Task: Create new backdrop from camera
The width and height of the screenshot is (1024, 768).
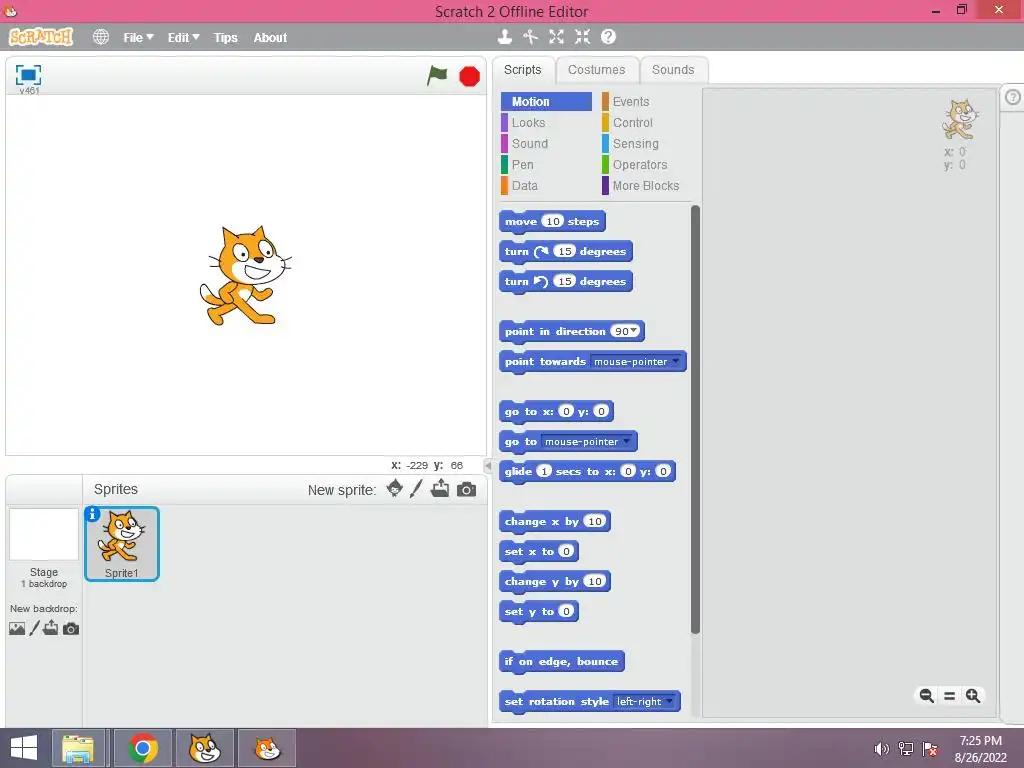Action: (71, 629)
